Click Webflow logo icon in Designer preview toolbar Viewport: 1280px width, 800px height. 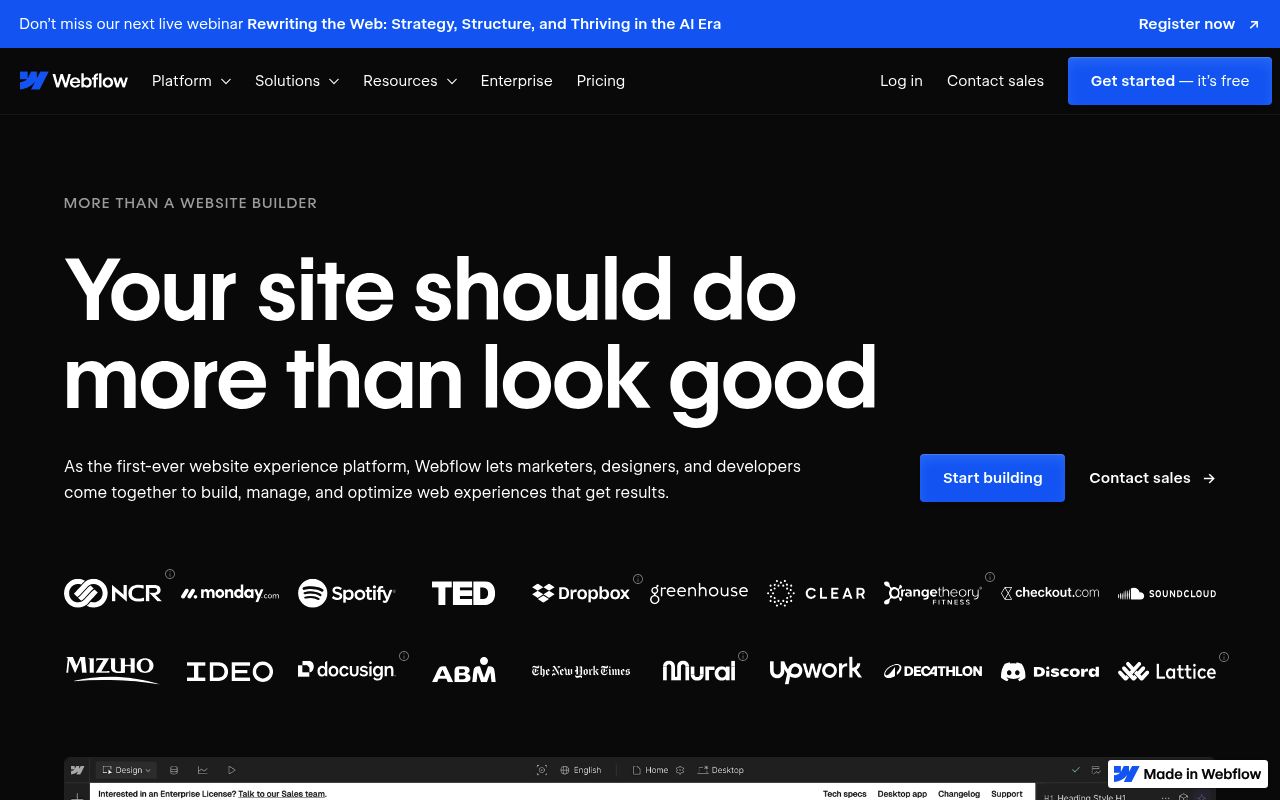pos(77,770)
